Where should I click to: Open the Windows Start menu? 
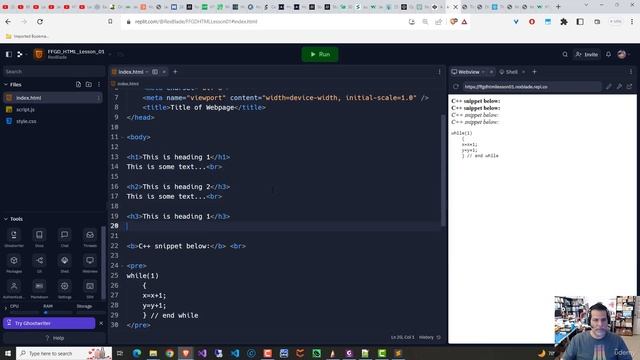[7, 353]
